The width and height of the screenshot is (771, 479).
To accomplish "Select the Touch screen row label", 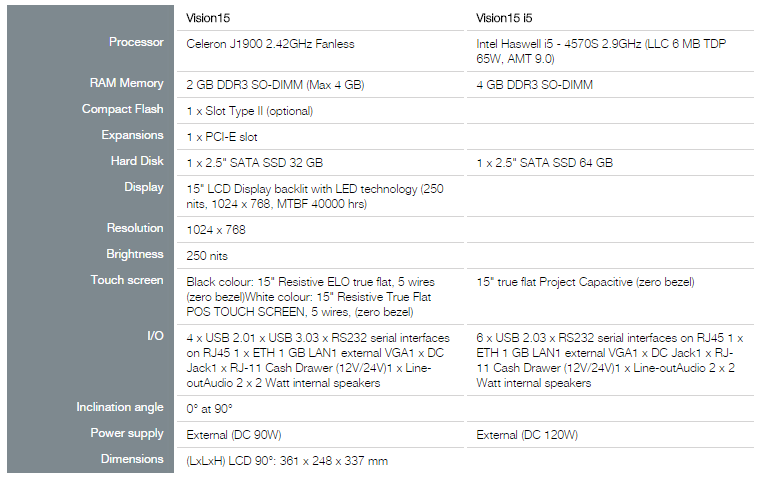I will pos(126,280).
